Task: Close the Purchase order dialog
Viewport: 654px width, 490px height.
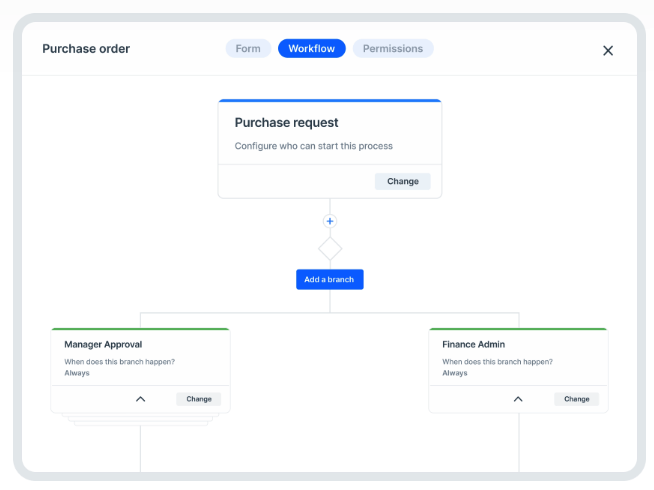Action: click(x=607, y=51)
